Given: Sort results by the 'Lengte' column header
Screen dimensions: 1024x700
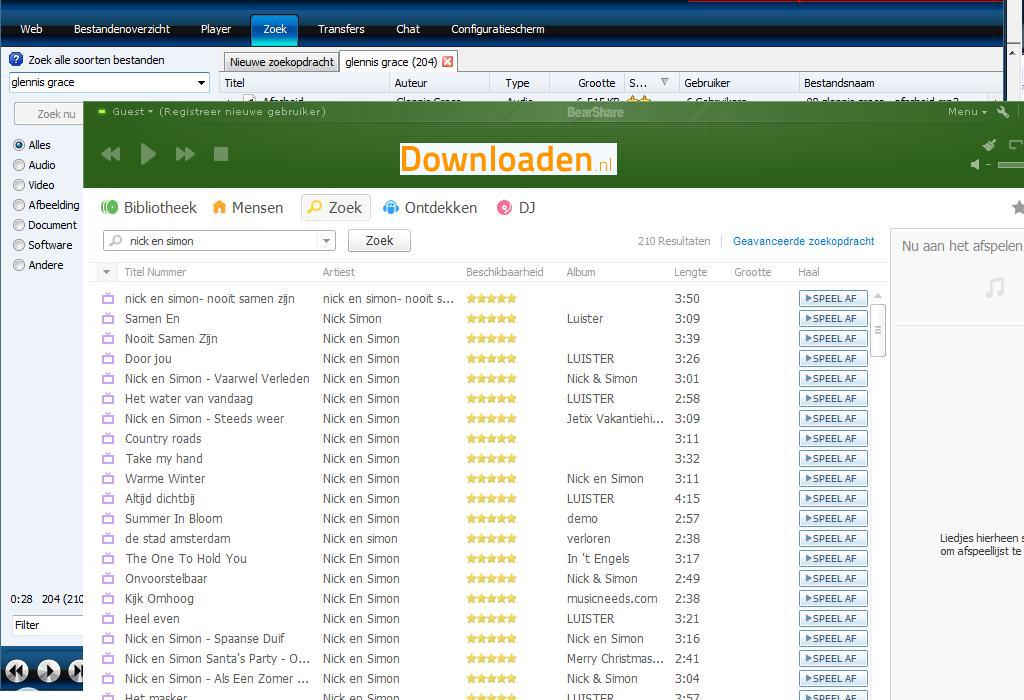Looking at the screenshot, I should [x=690, y=272].
